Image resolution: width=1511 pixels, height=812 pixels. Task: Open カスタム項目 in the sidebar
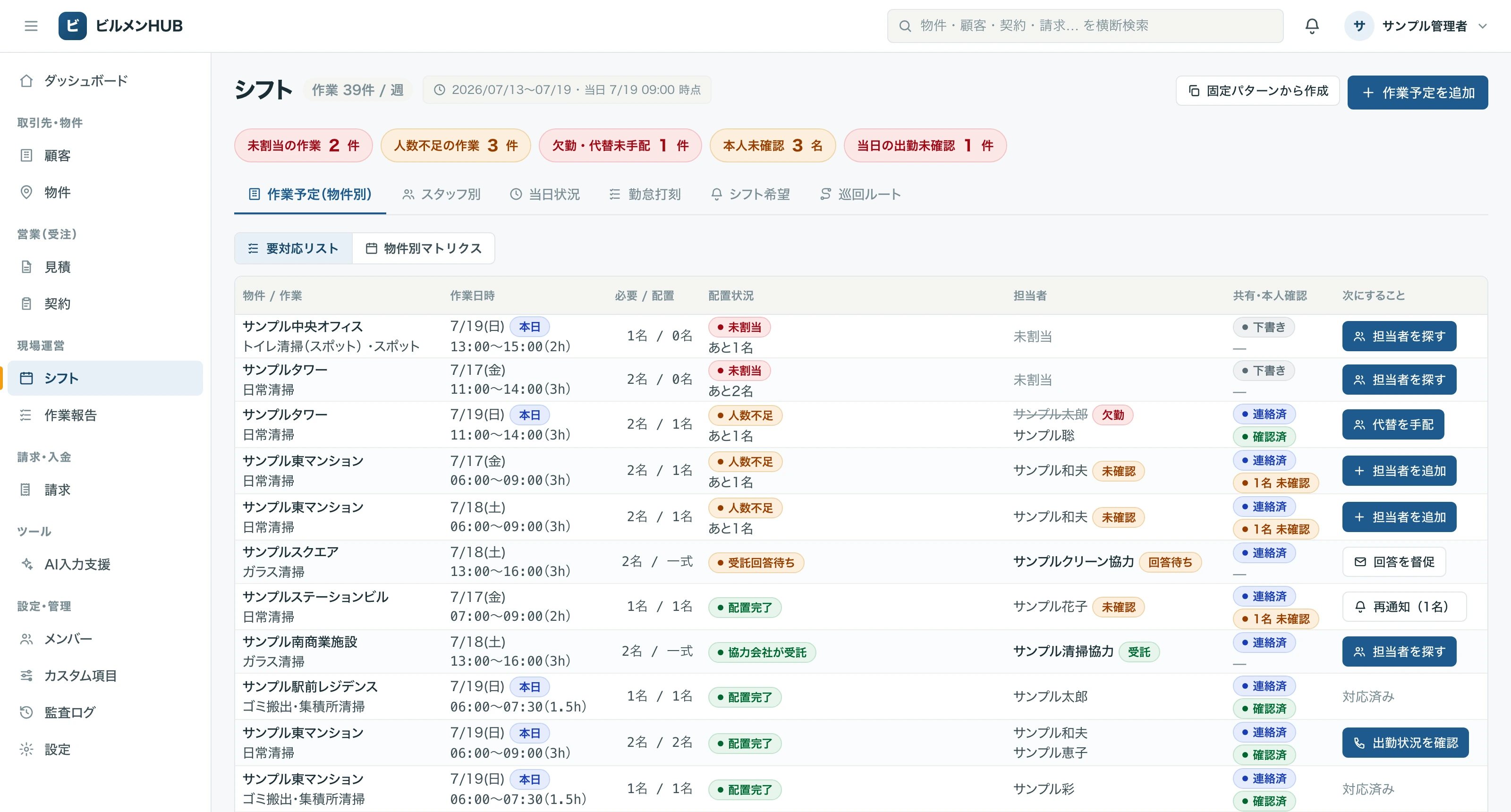106,676
